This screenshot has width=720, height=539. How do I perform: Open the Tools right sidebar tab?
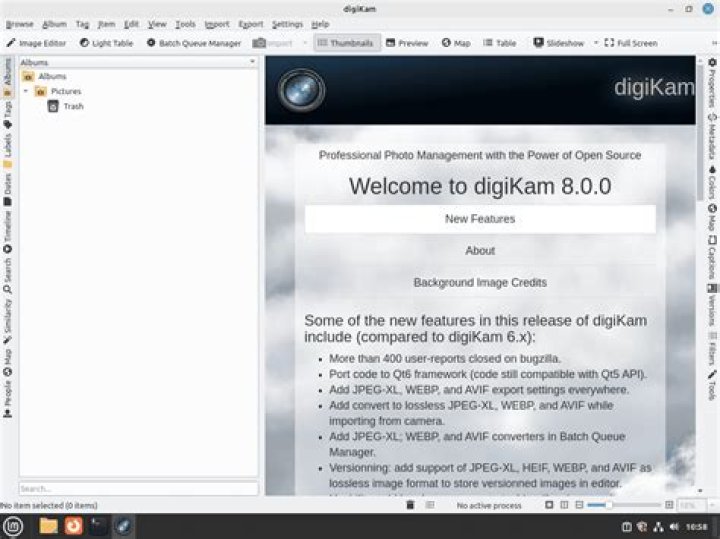coord(712,385)
